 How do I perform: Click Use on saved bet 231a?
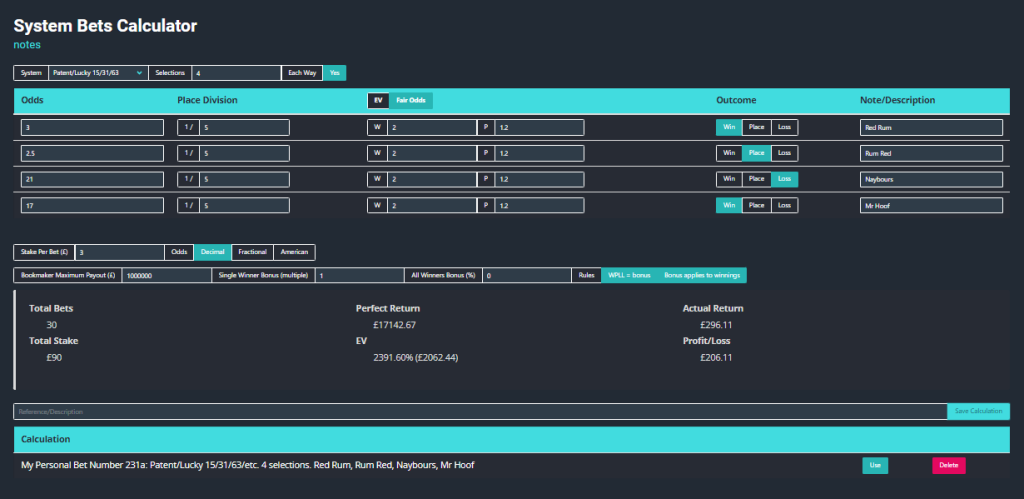pos(874,465)
